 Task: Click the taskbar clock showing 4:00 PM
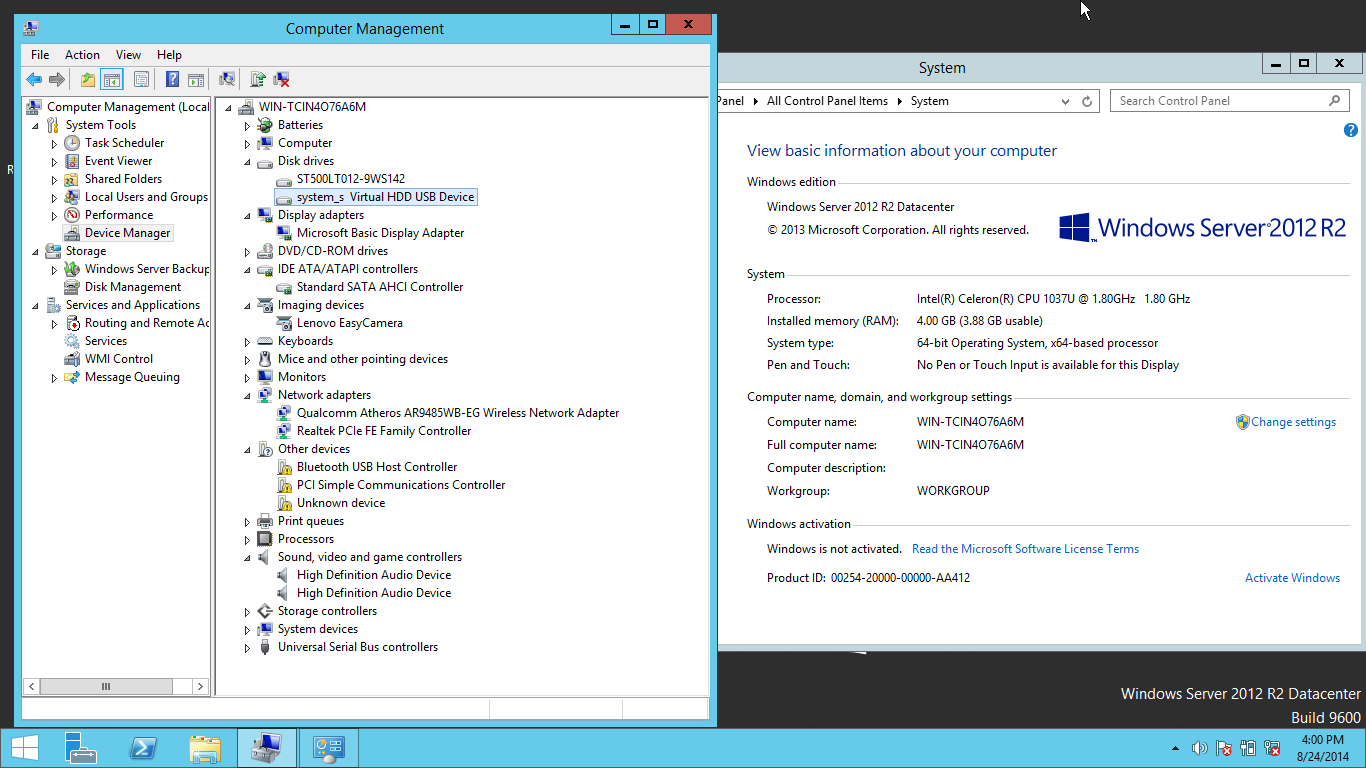[x=1322, y=748]
